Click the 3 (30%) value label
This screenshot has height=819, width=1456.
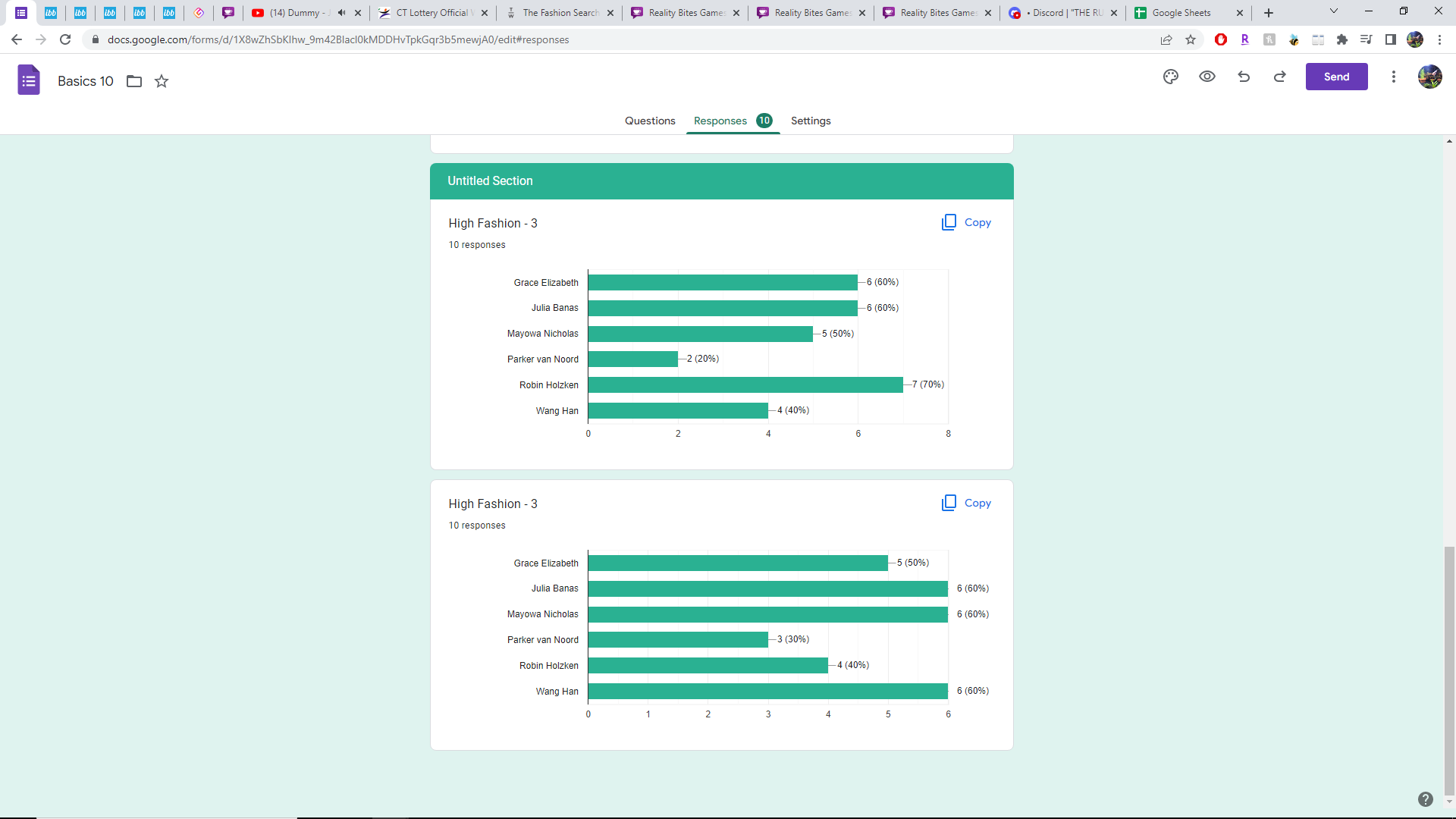click(x=793, y=639)
